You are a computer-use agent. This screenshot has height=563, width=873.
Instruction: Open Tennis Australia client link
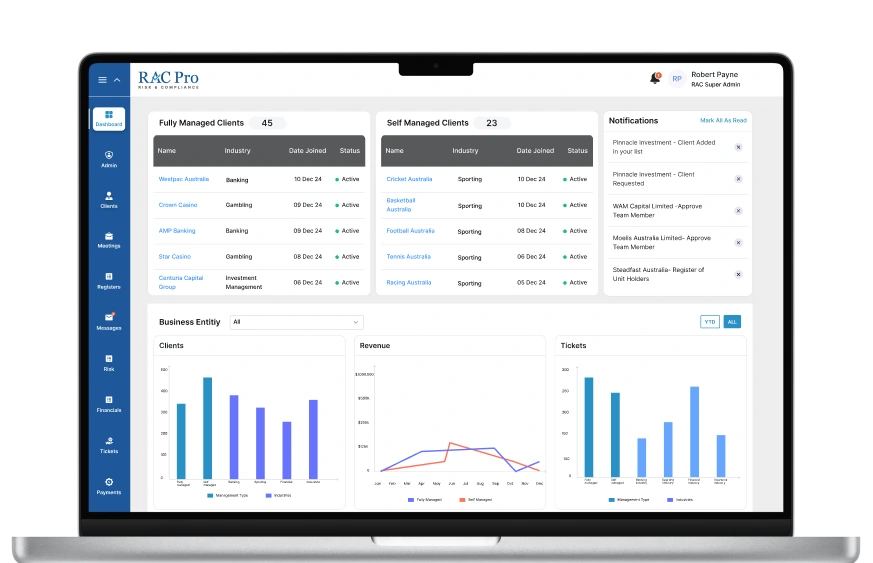tap(408, 257)
